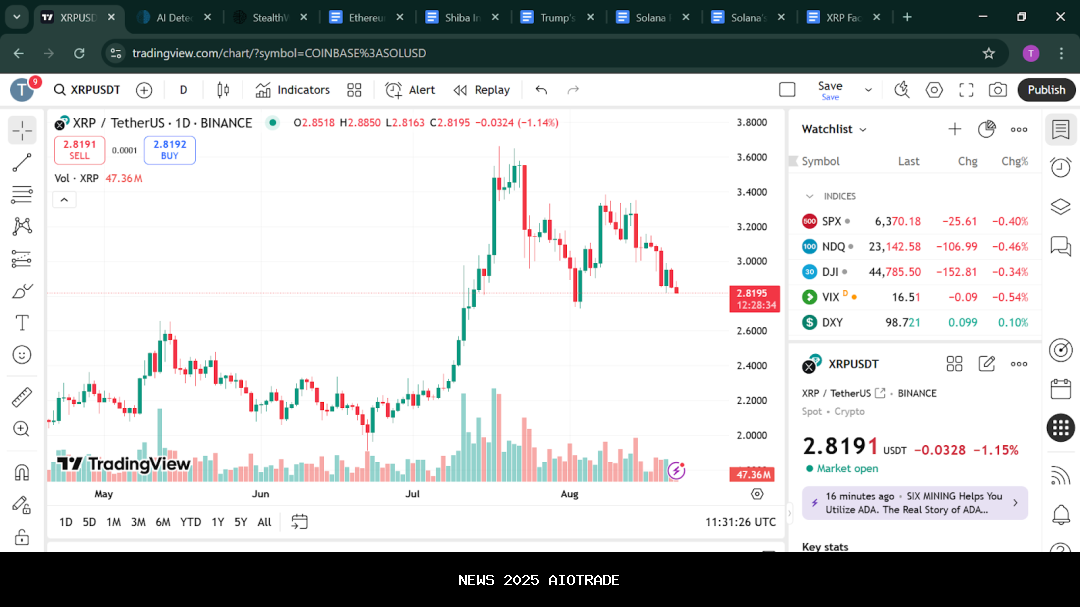This screenshot has width=1080, height=607.
Task: Select the 3M date range tab
Action: coord(138,522)
